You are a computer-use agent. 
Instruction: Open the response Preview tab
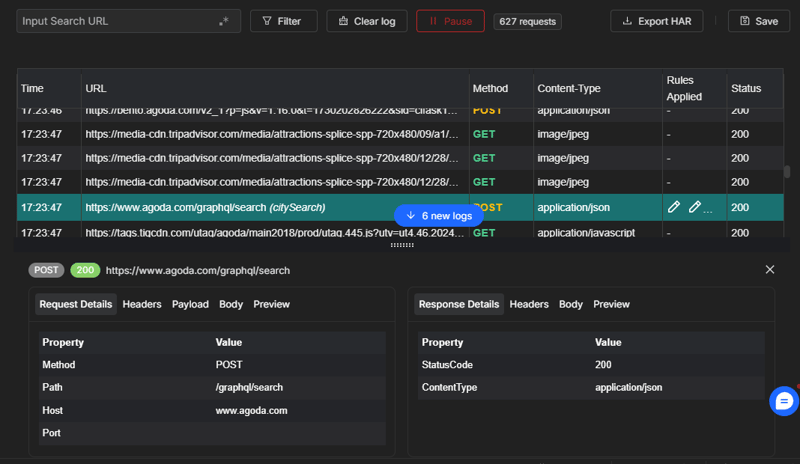click(x=611, y=304)
